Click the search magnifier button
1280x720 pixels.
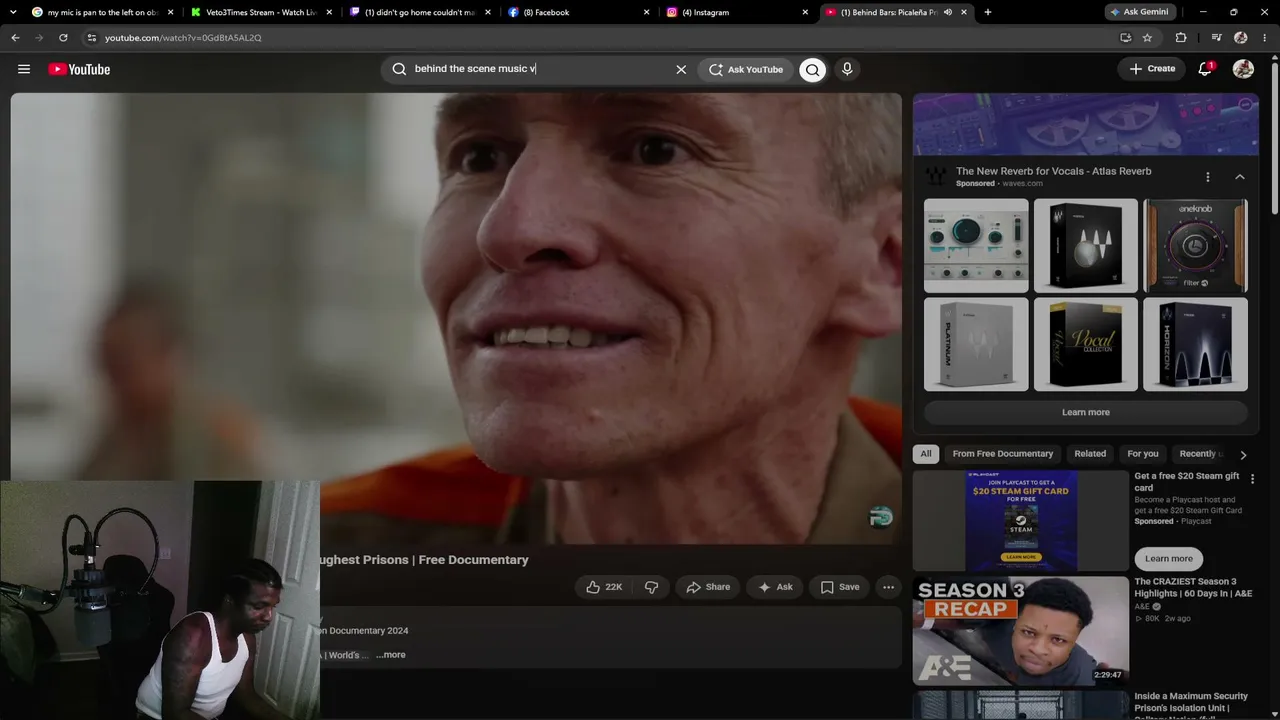(x=812, y=69)
